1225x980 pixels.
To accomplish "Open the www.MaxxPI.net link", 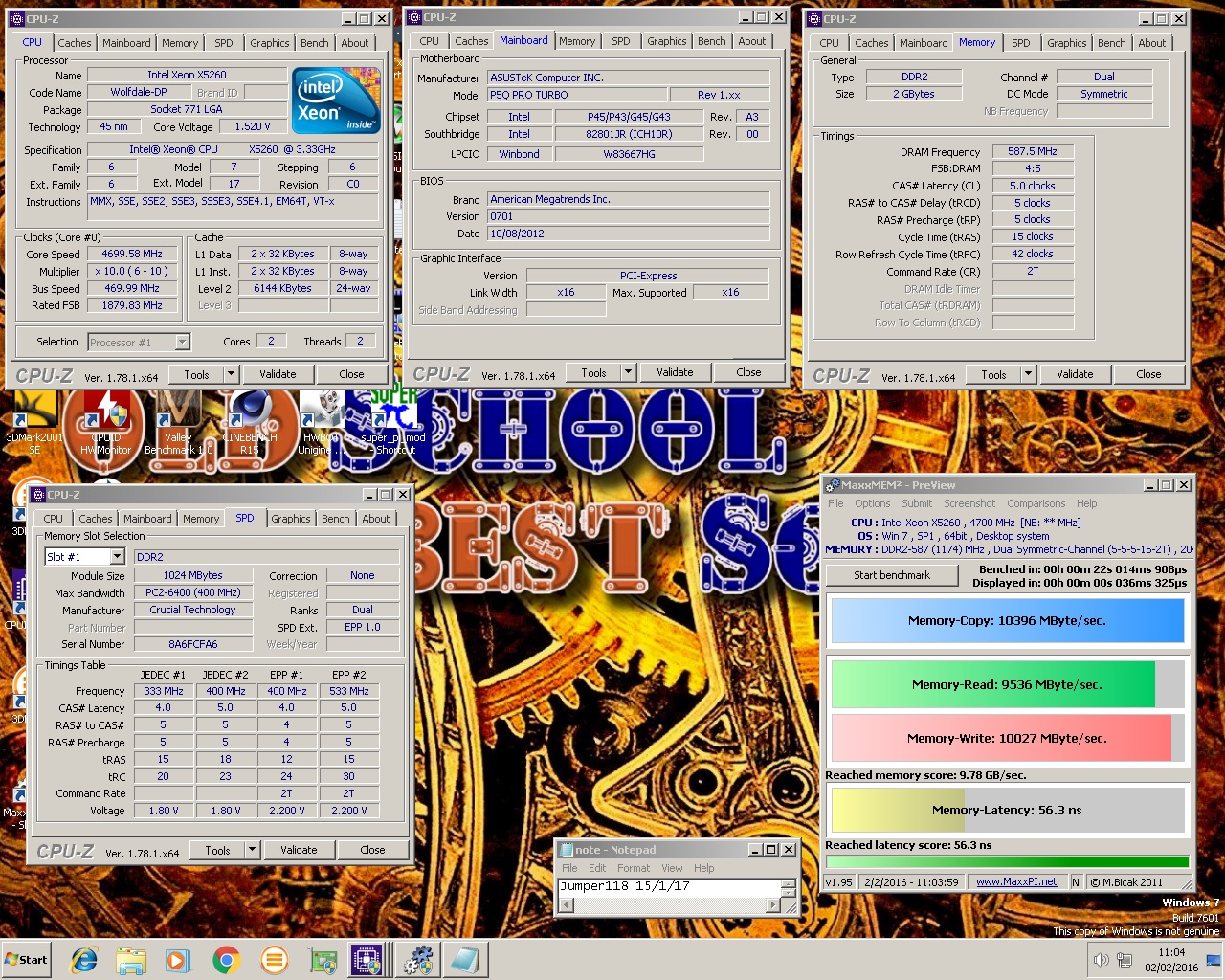I will (x=1016, y=882).
